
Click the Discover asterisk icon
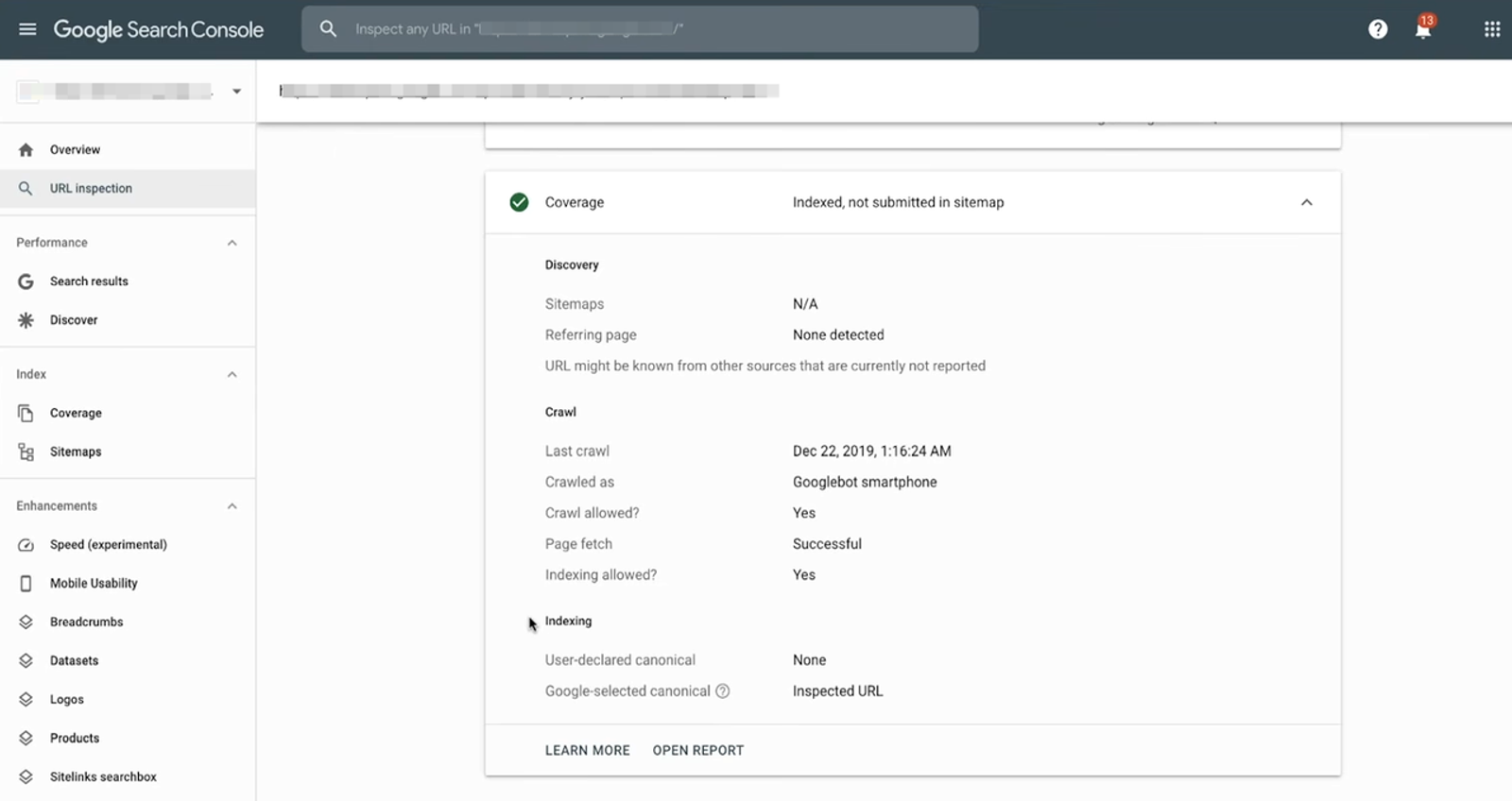[26, 320]
